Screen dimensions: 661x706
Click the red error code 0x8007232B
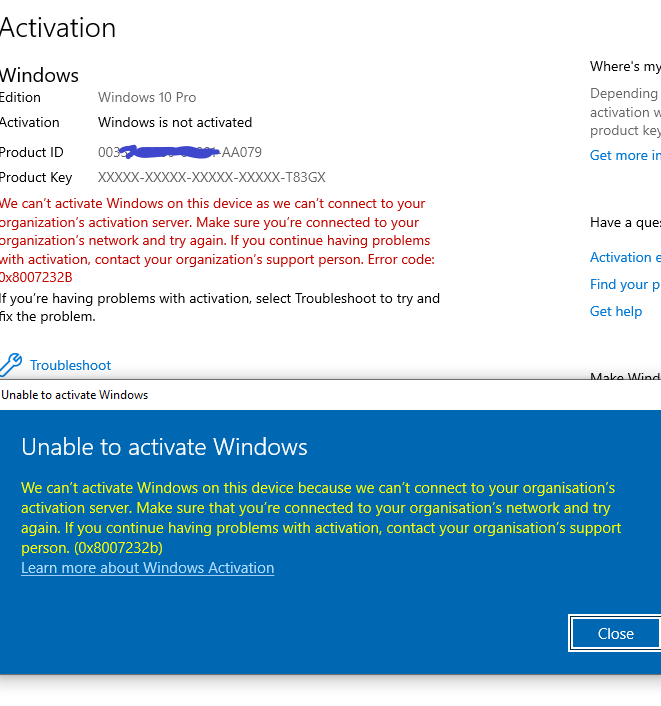click(36, 277)
